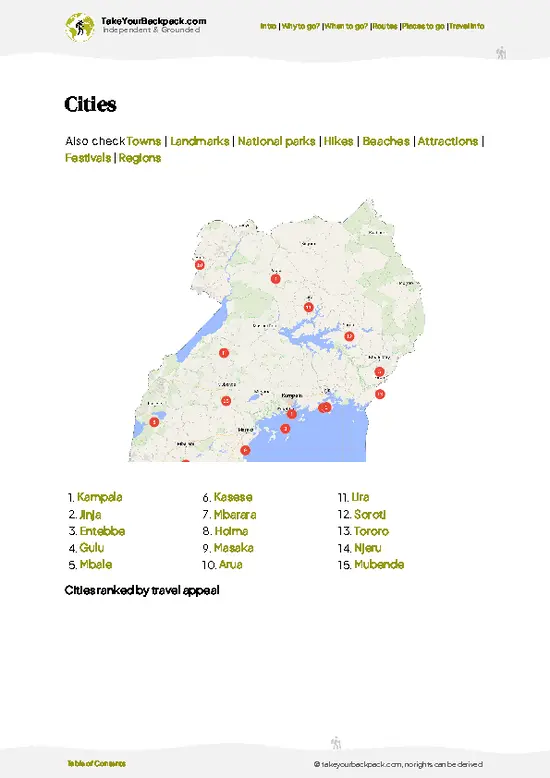The image size is (550, 778).
Task: Open the Gulu city link in list
Action: (x=92, y=548)
